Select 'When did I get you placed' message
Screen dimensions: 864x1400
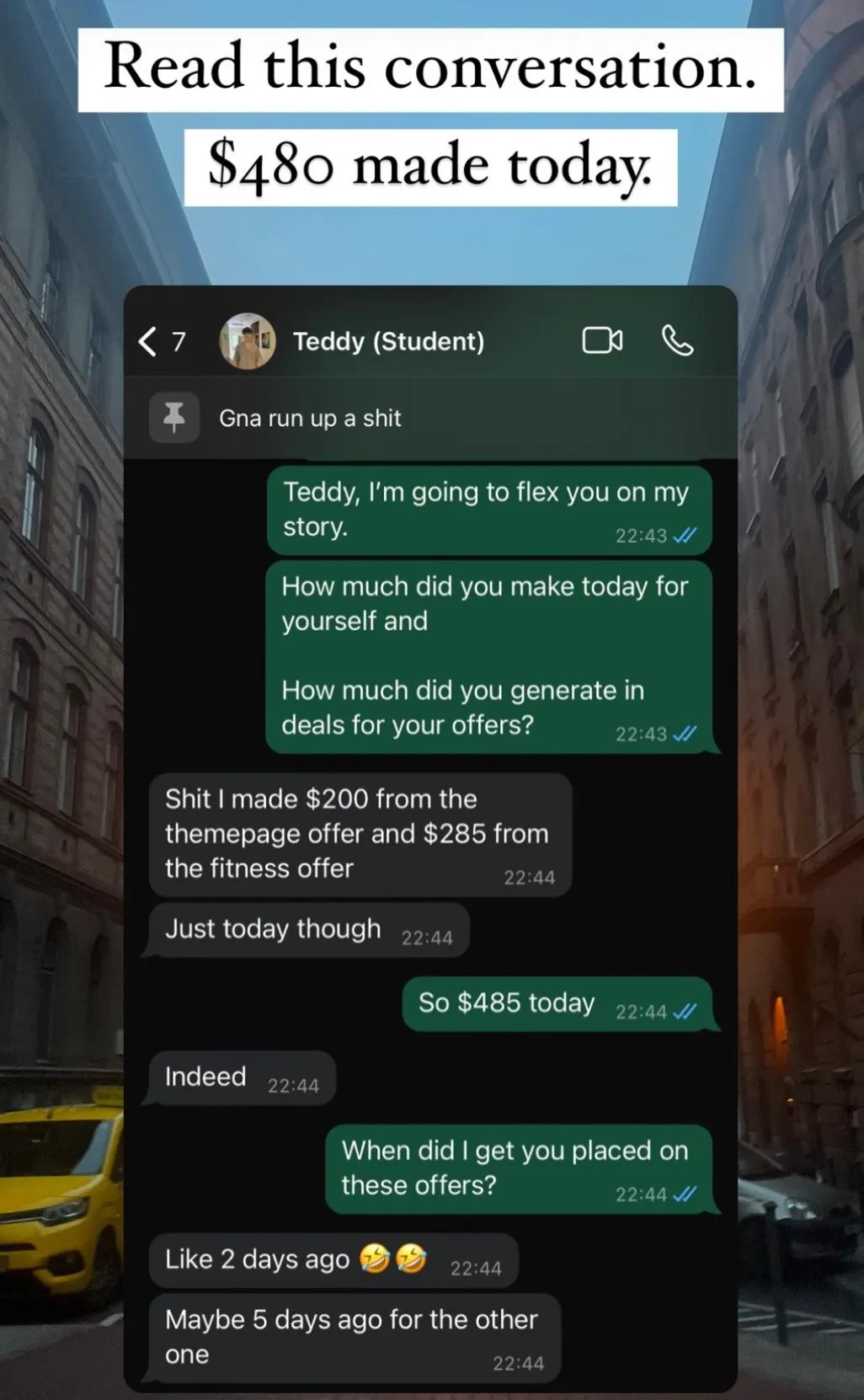tap(519, 1168)
